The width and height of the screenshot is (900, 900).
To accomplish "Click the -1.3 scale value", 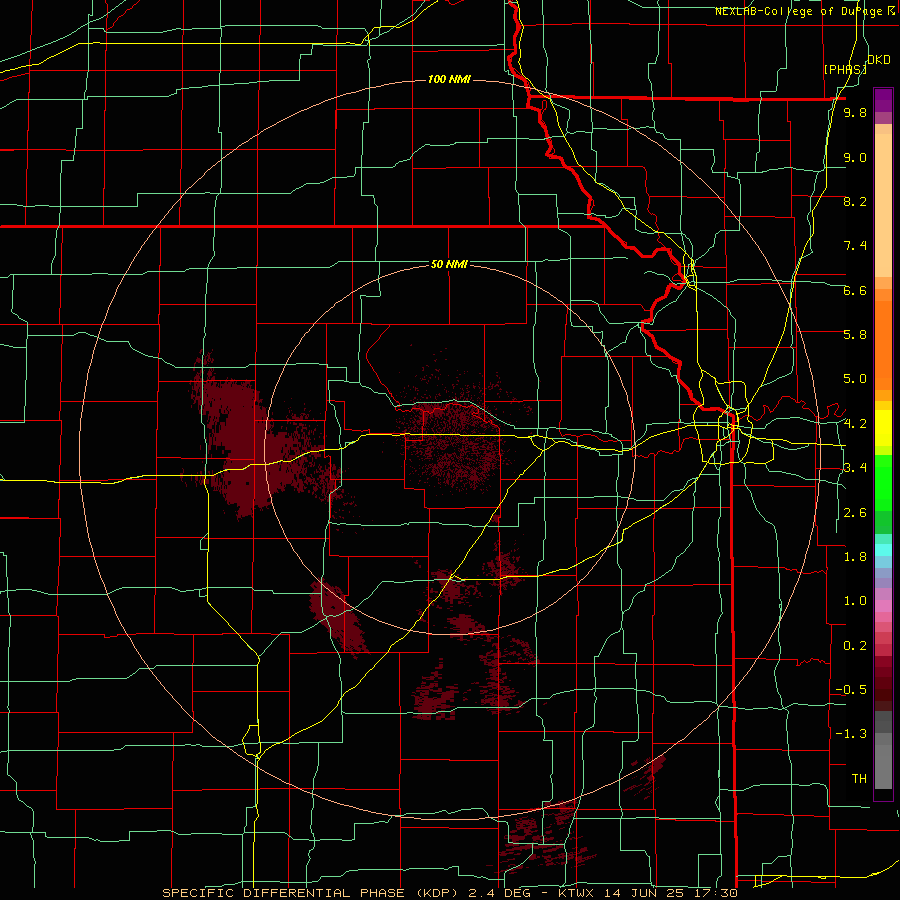I will coord(851,734).
